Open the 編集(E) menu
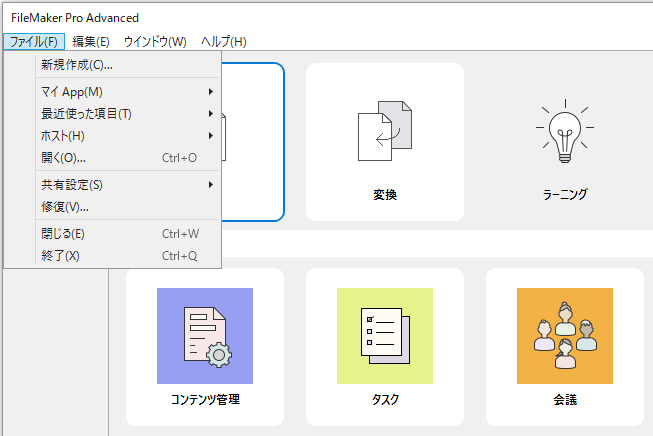This screenshot has width=653, height=436. click(91, 42)
